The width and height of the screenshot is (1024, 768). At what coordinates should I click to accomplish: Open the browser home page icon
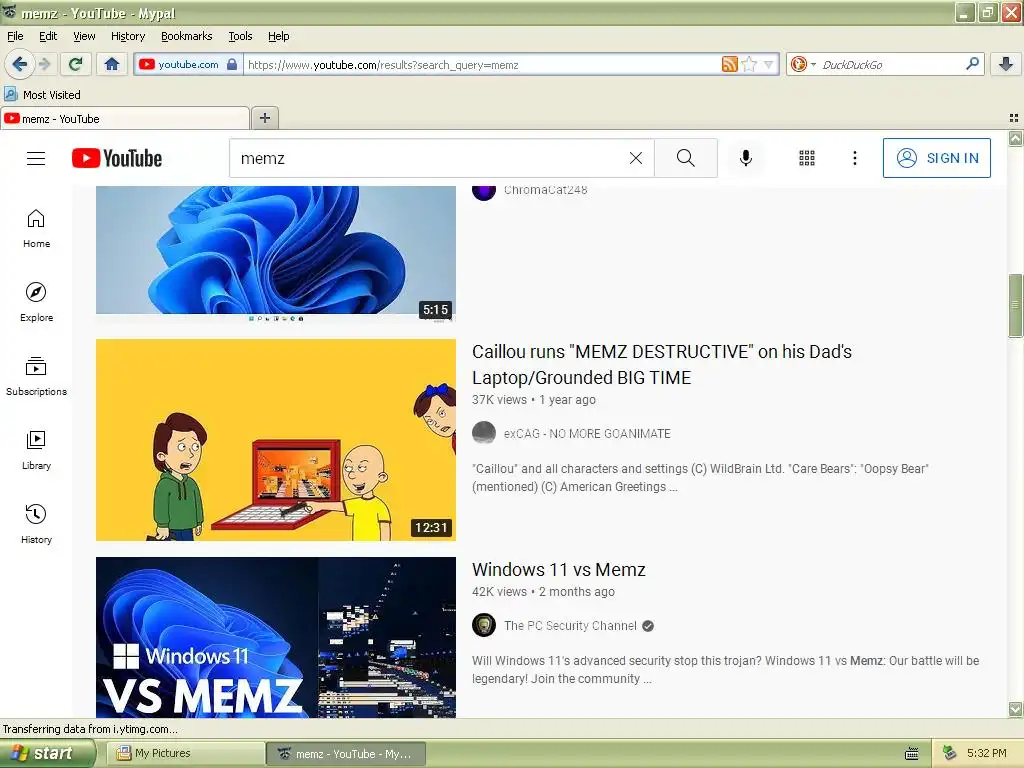[x=112, y=64]
